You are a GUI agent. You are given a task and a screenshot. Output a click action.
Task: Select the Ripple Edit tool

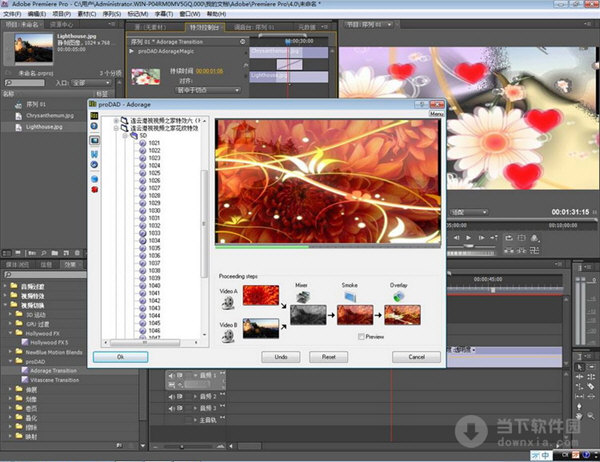[x=579, y=377]
